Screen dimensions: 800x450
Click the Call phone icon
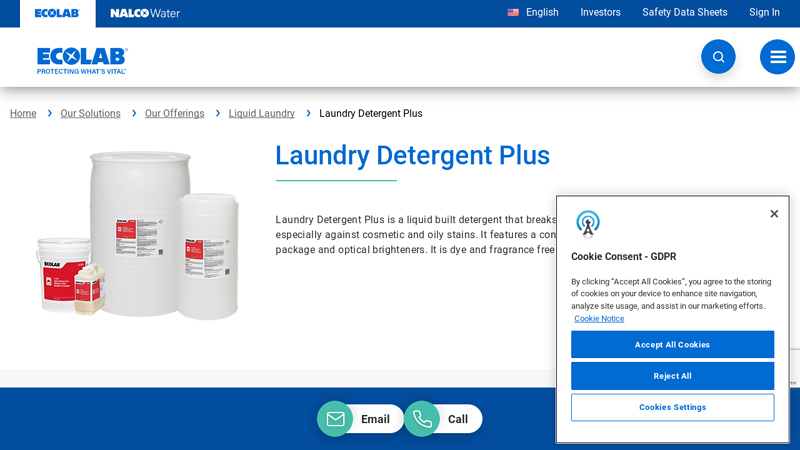pyautogui.click(x=422, y=419)
